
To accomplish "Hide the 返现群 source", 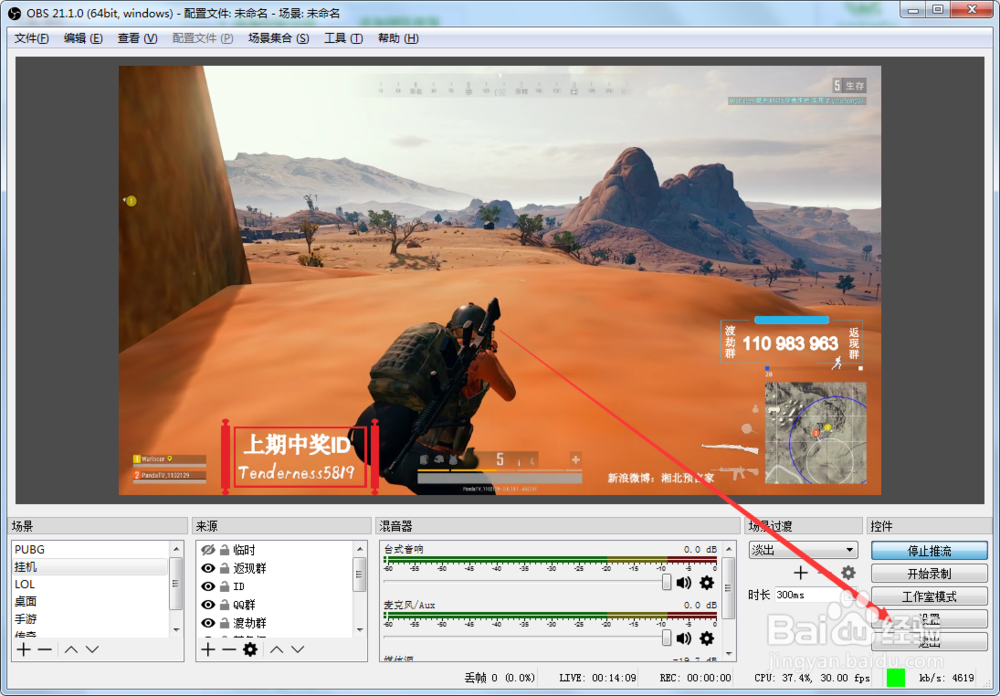I will tap(208, 568).
